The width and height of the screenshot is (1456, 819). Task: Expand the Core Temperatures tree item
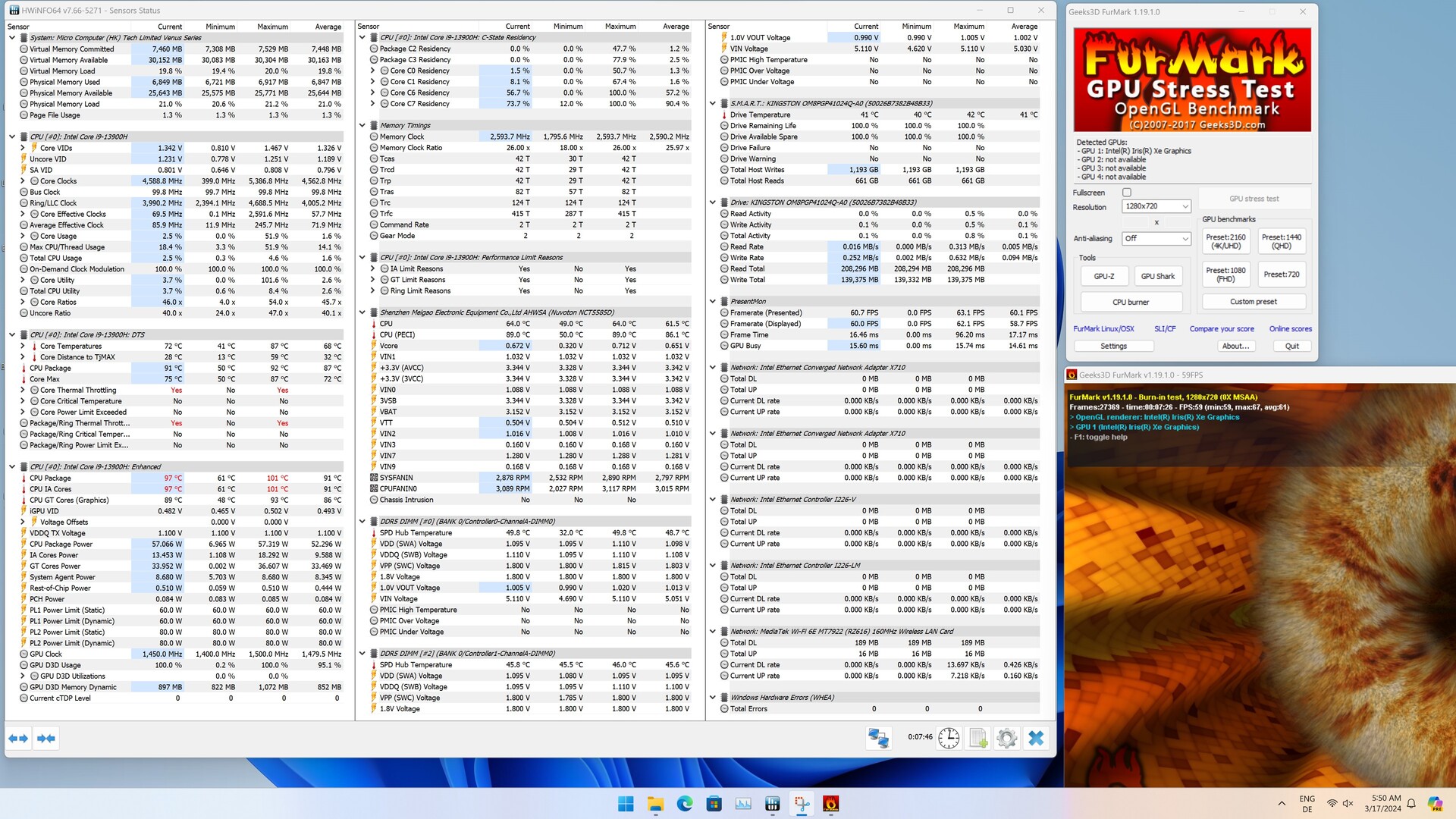pos(23,347)
